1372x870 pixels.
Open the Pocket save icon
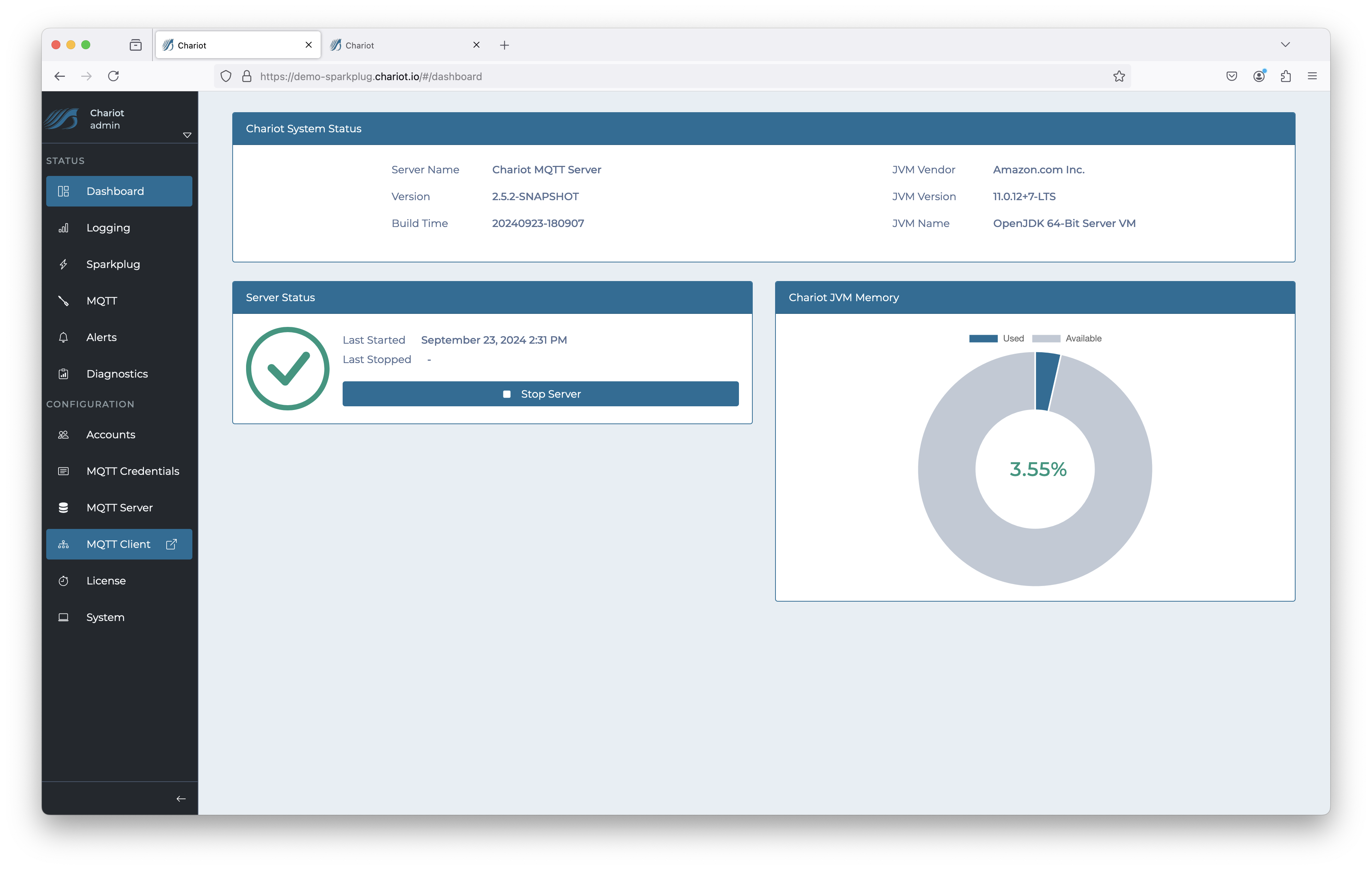tap(1231, 76)
